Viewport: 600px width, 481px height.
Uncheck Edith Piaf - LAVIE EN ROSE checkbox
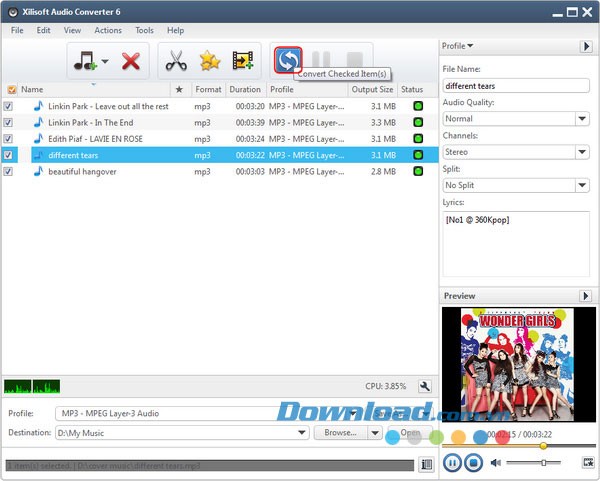[x=8, y=139]
